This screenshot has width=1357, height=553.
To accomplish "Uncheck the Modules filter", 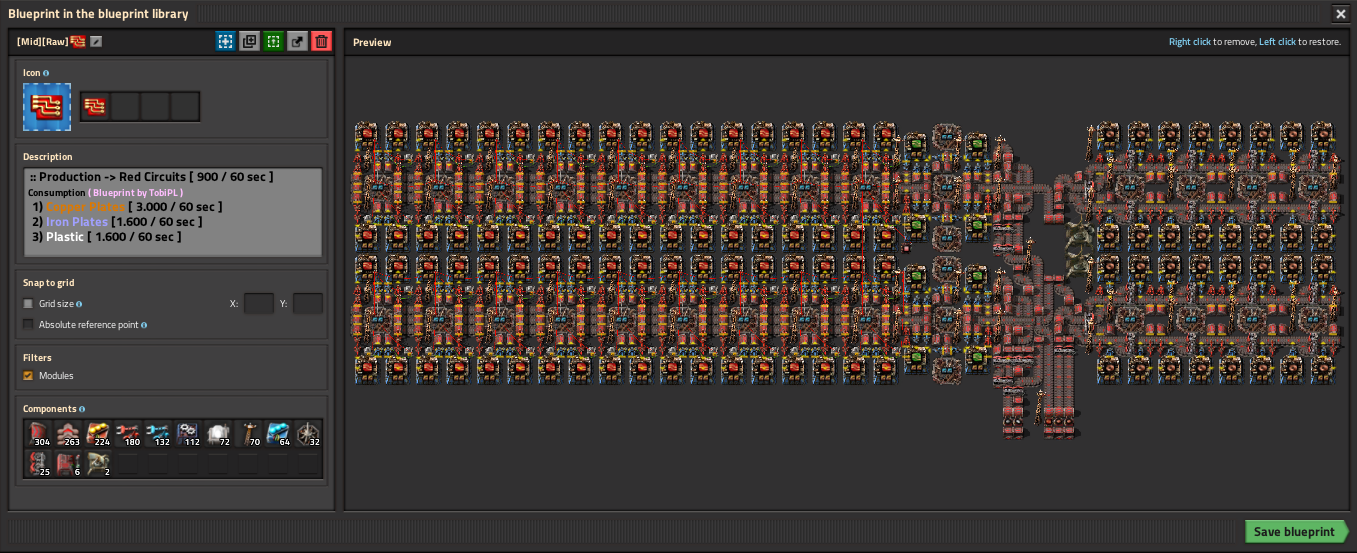I will point(28,376).
